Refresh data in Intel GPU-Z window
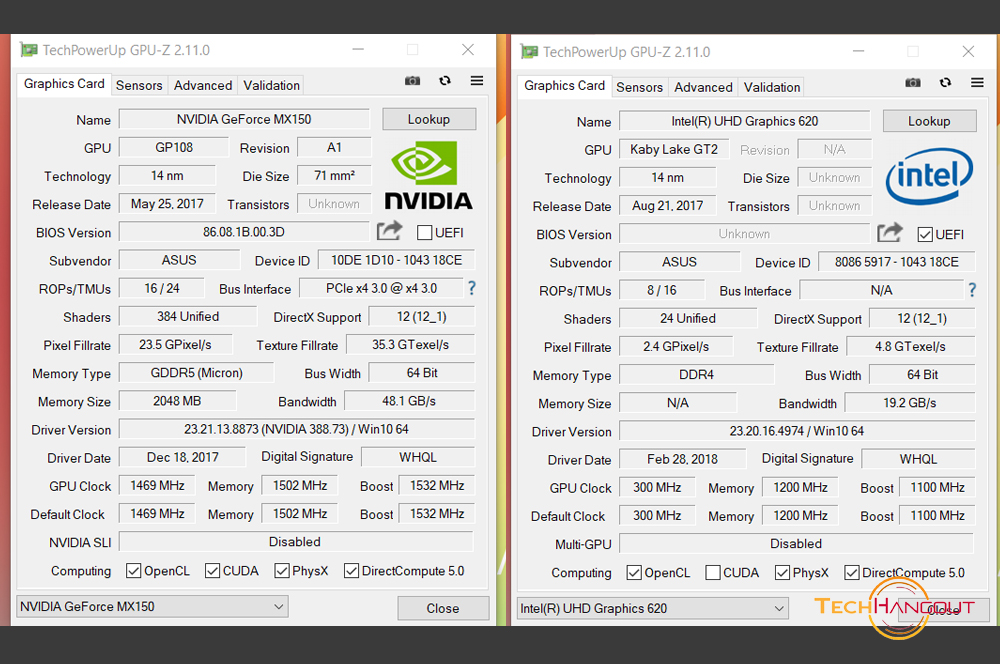 tap(946, 83)
